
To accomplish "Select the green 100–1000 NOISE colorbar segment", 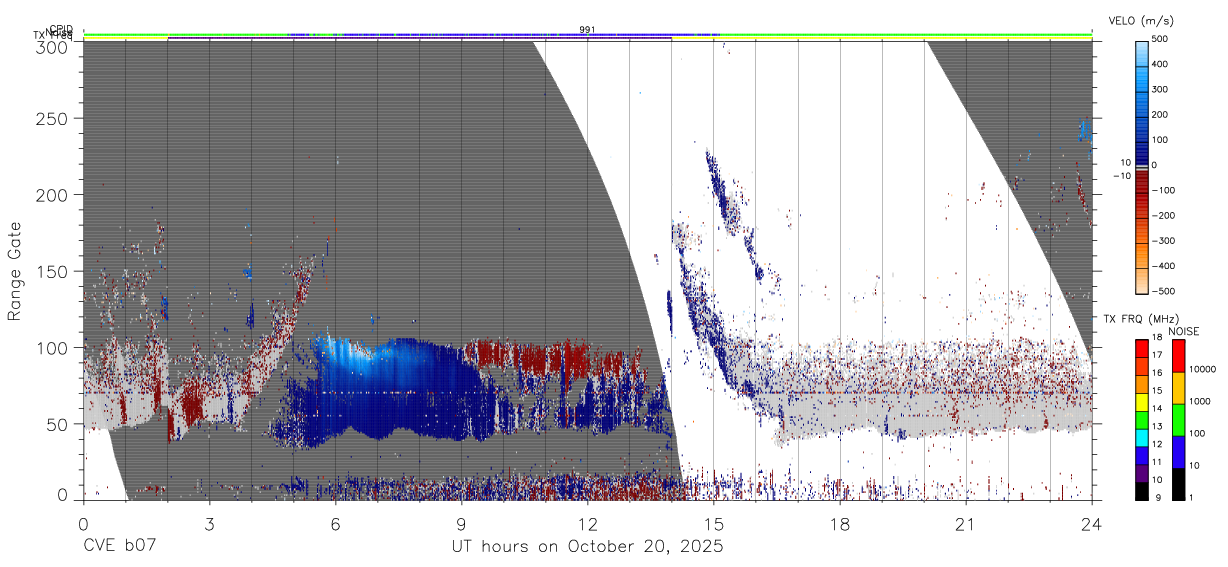I will [1178, 419].
